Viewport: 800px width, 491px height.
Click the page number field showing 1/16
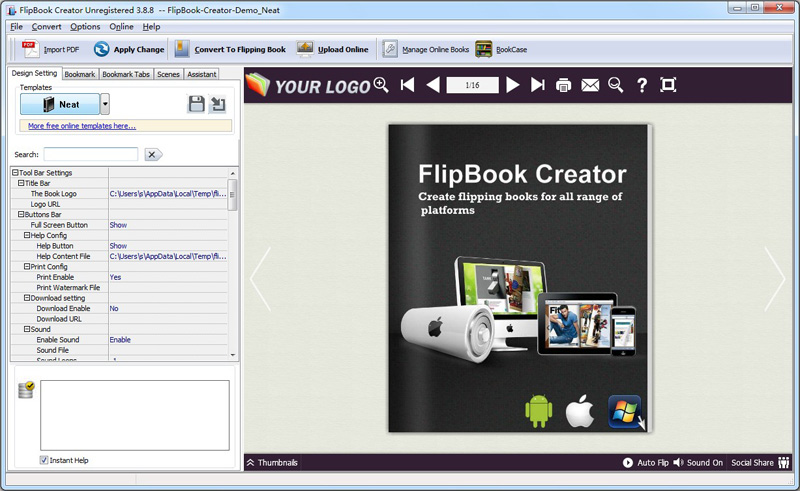point(472,85)
